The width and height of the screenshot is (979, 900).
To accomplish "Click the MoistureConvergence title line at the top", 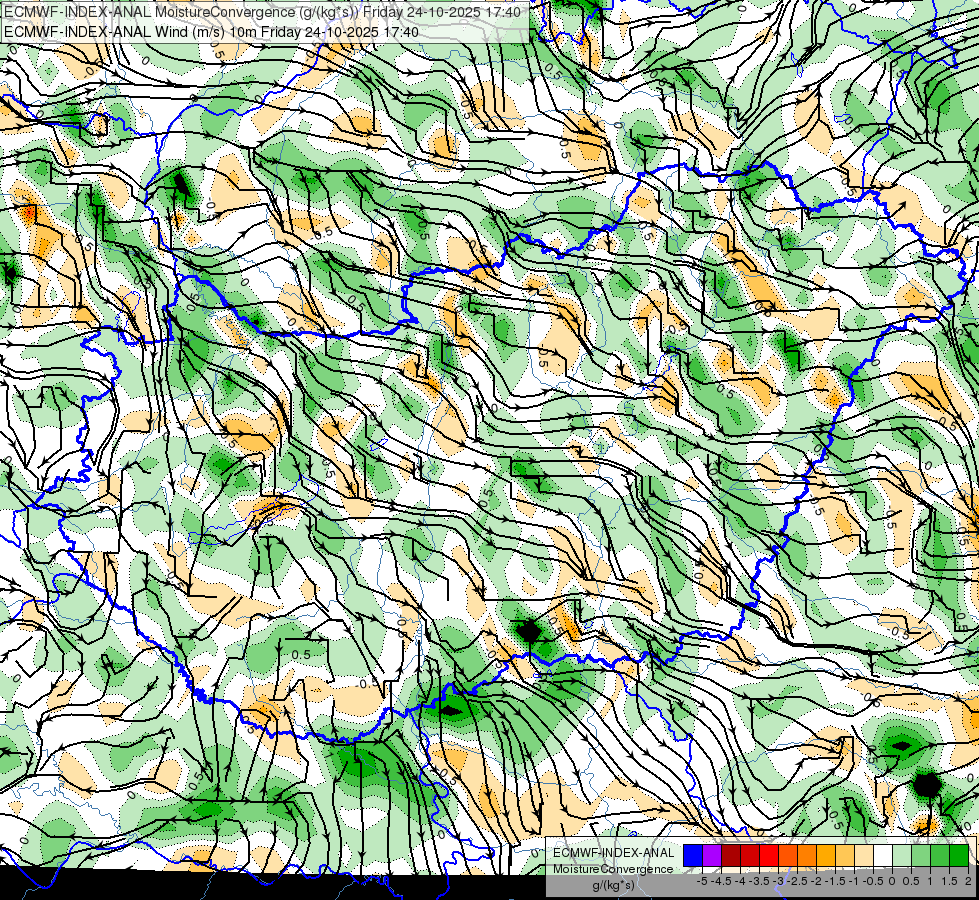I will click(263, 12).
